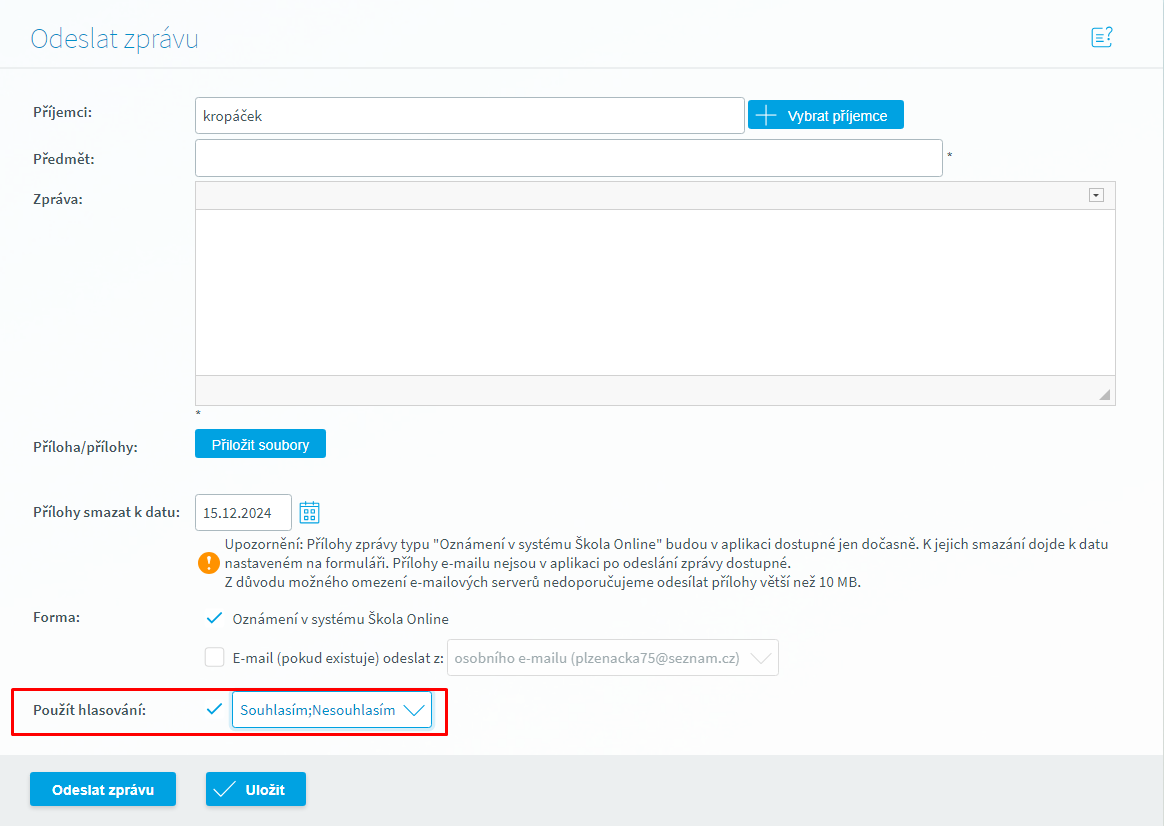The image size is (1164, 826).
Task: Click the Uložit checkmark button
Action: pyautogui.click(x=255, y=789)
